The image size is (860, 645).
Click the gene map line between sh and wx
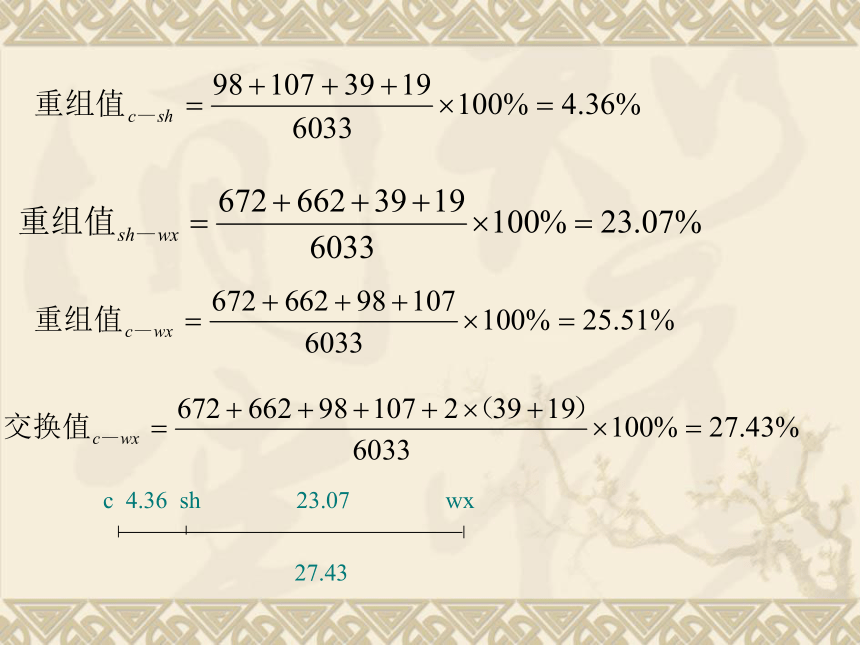pyautogui.click(x=325, y=531)
